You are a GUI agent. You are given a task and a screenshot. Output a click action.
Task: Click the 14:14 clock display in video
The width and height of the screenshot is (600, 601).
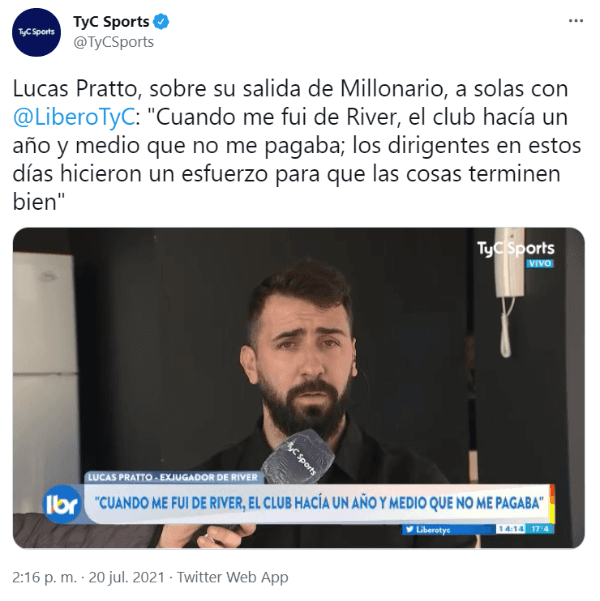511,529
